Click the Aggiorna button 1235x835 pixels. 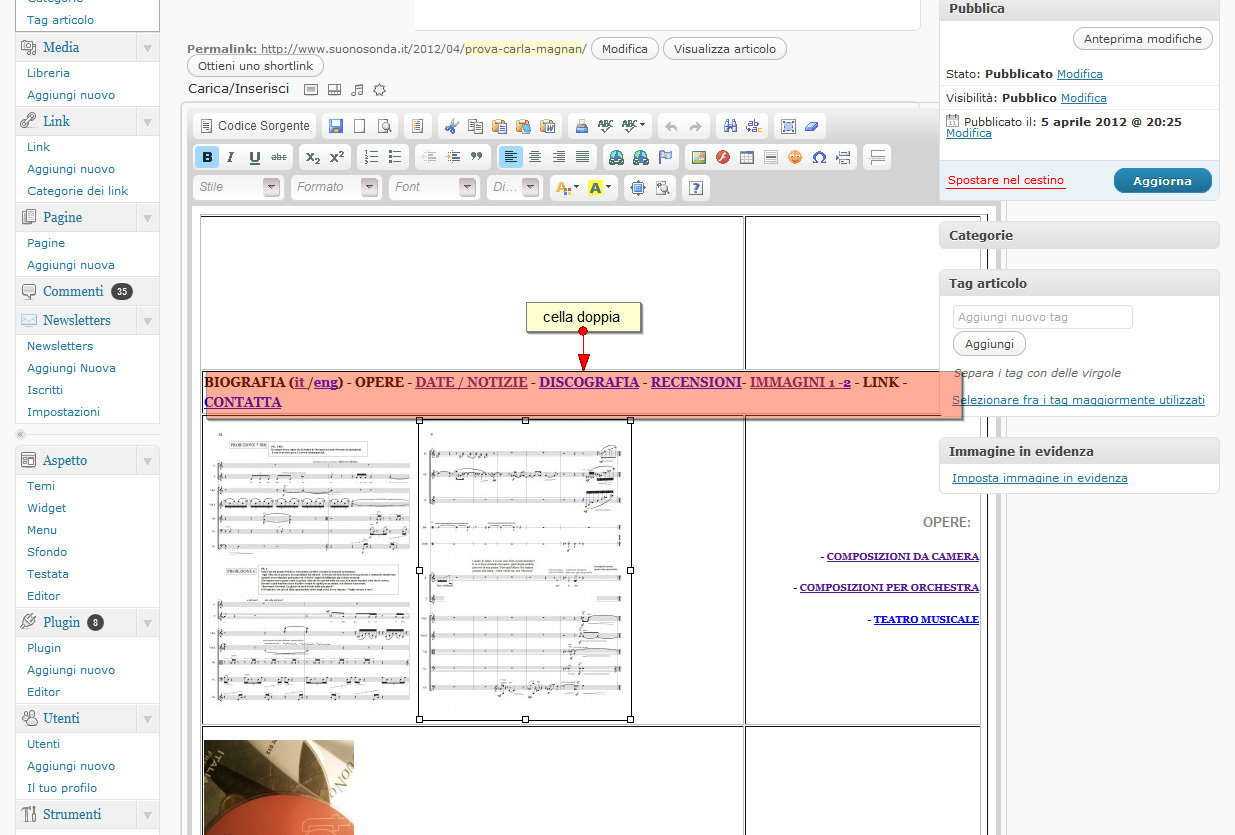1163,181
